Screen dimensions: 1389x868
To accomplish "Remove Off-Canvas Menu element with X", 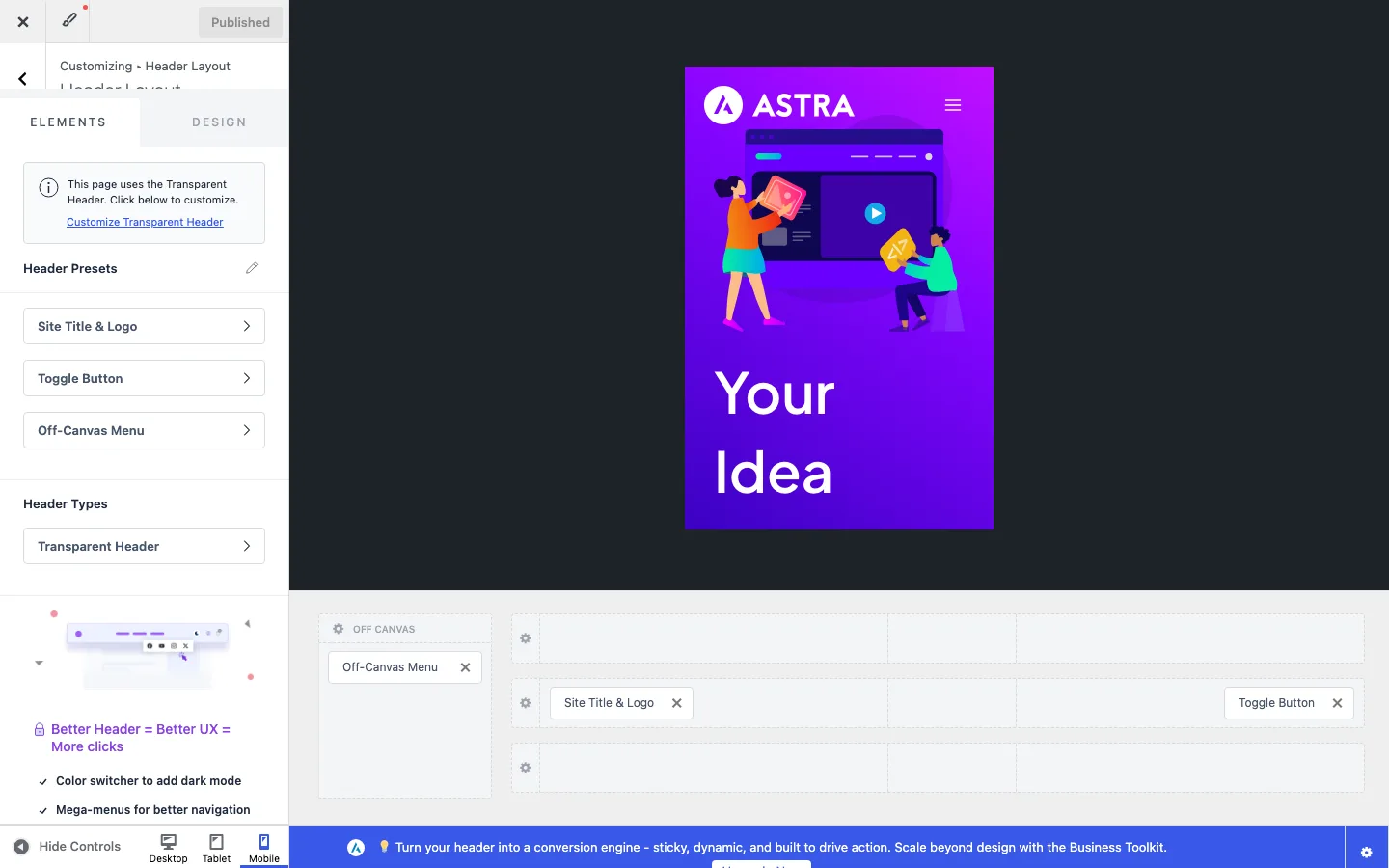I will [x=465, y=667].
